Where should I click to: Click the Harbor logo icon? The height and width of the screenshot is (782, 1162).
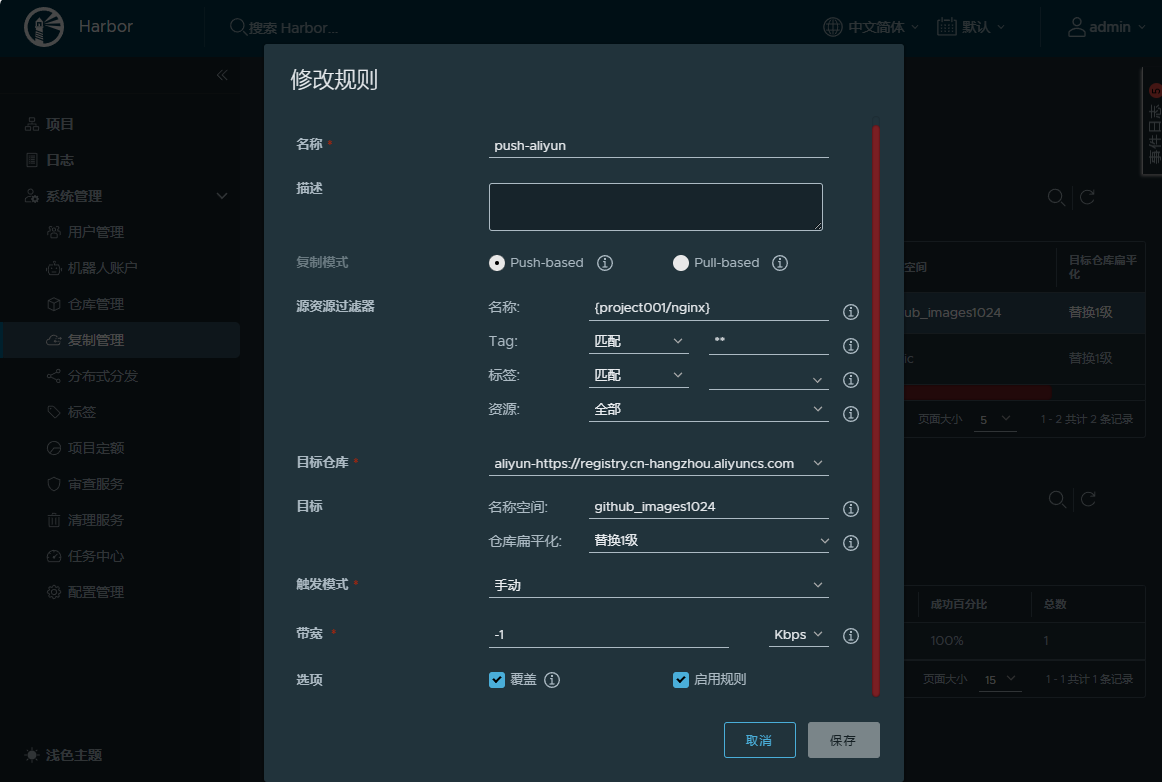[x=44, y=27]
